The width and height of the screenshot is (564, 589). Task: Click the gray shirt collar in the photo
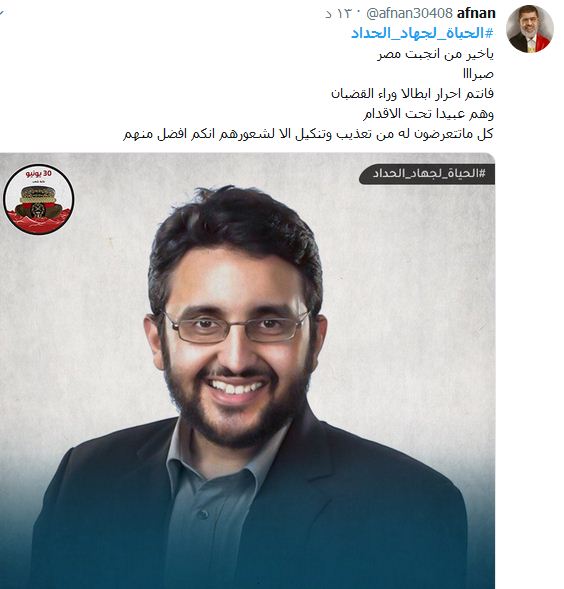pyautogui.click(x=225, y=458)
